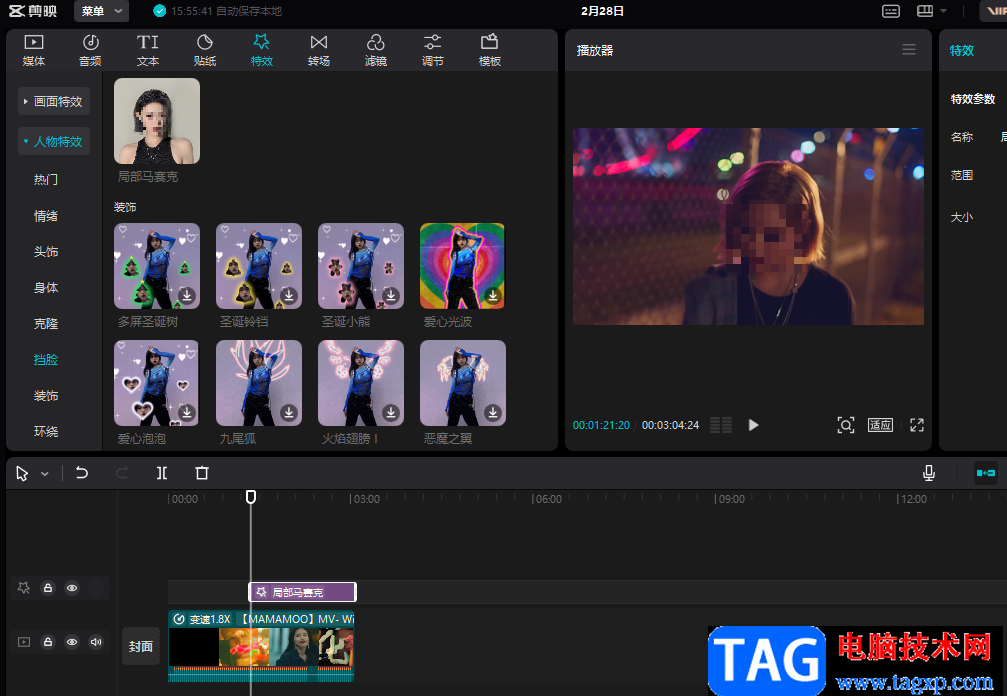This screenshot has height=696, width=1007.
Task: Open the 音频 audio tab
Action: coord(91,51)
